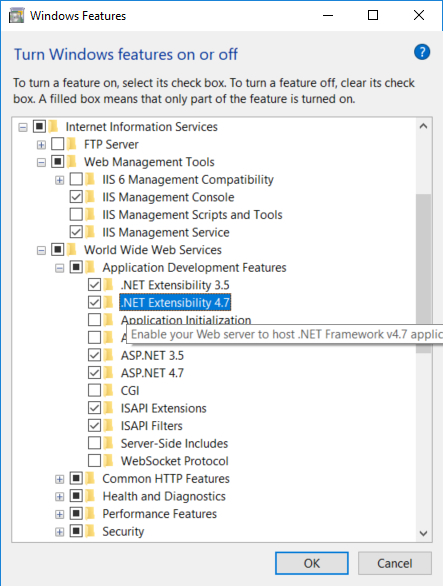This screenshot has height=586, width=443.
Task: Expand Performance Features node
Action: [59, 514]
